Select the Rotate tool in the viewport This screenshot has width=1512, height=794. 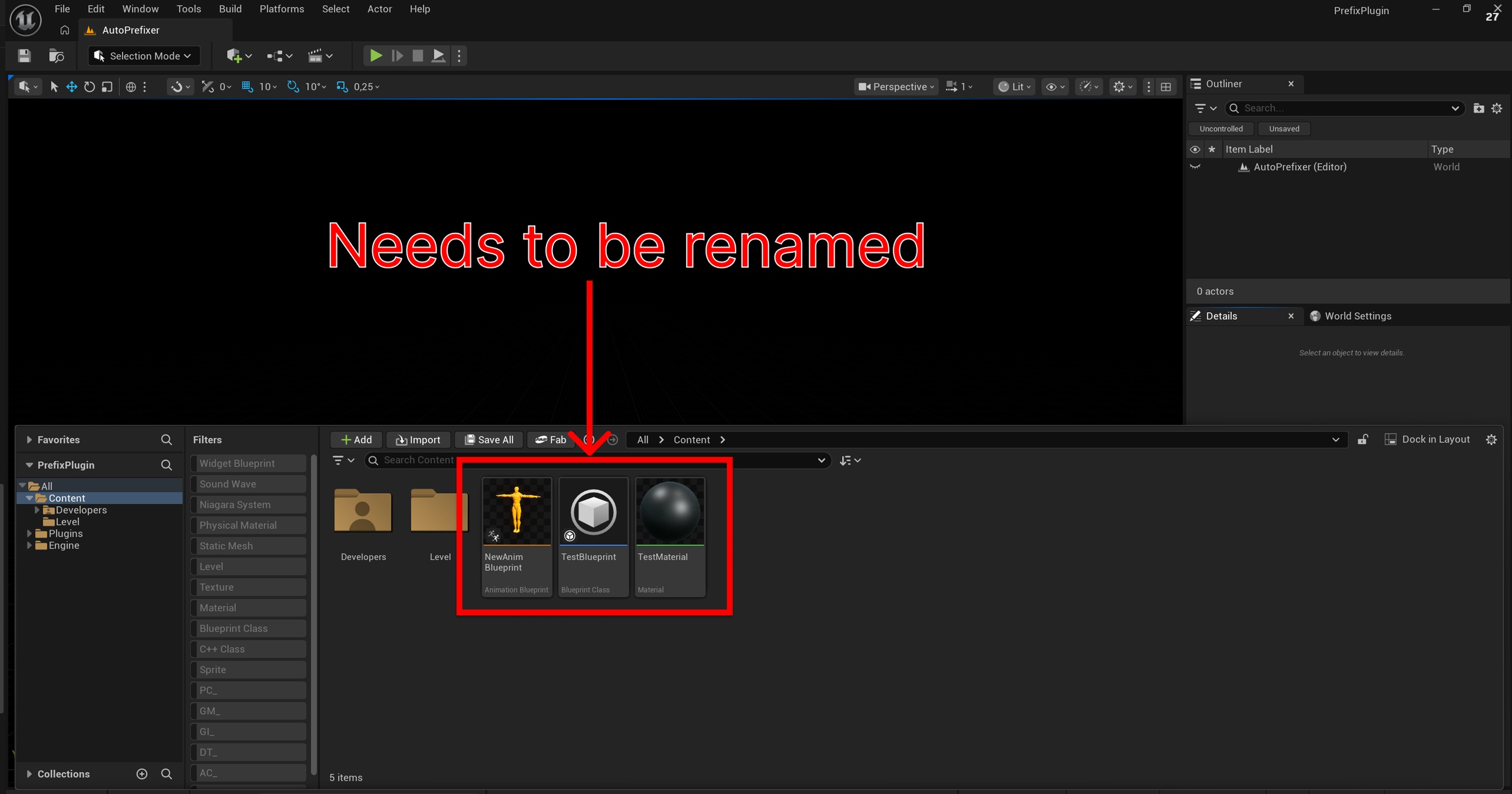89,86
